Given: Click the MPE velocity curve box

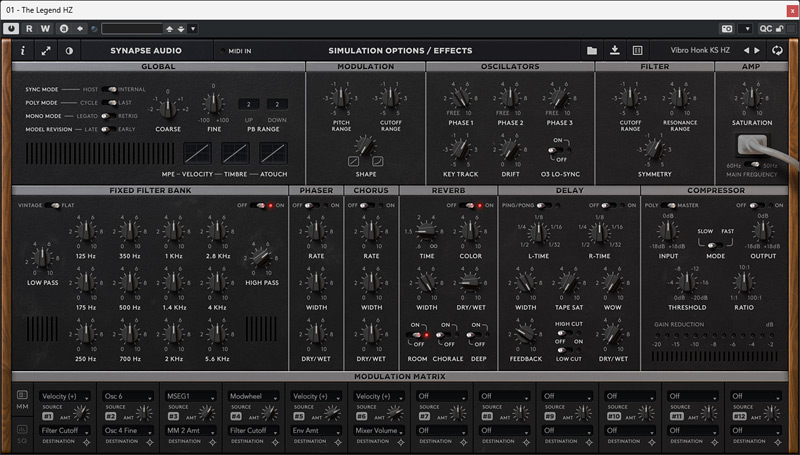Looking at the screenshot, I should point(198,153).
